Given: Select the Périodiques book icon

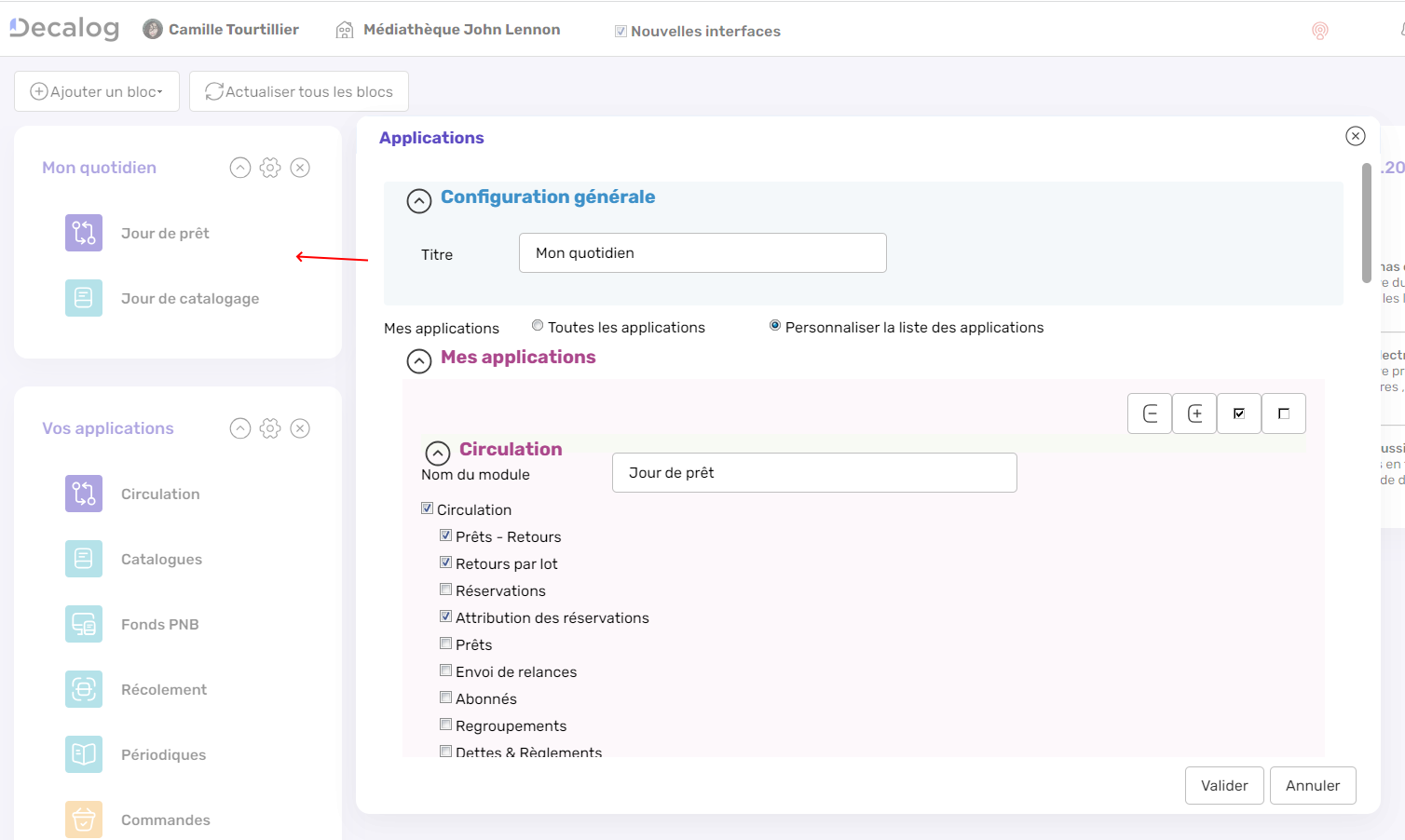Looking at the screenshot, I should [83, 754].
